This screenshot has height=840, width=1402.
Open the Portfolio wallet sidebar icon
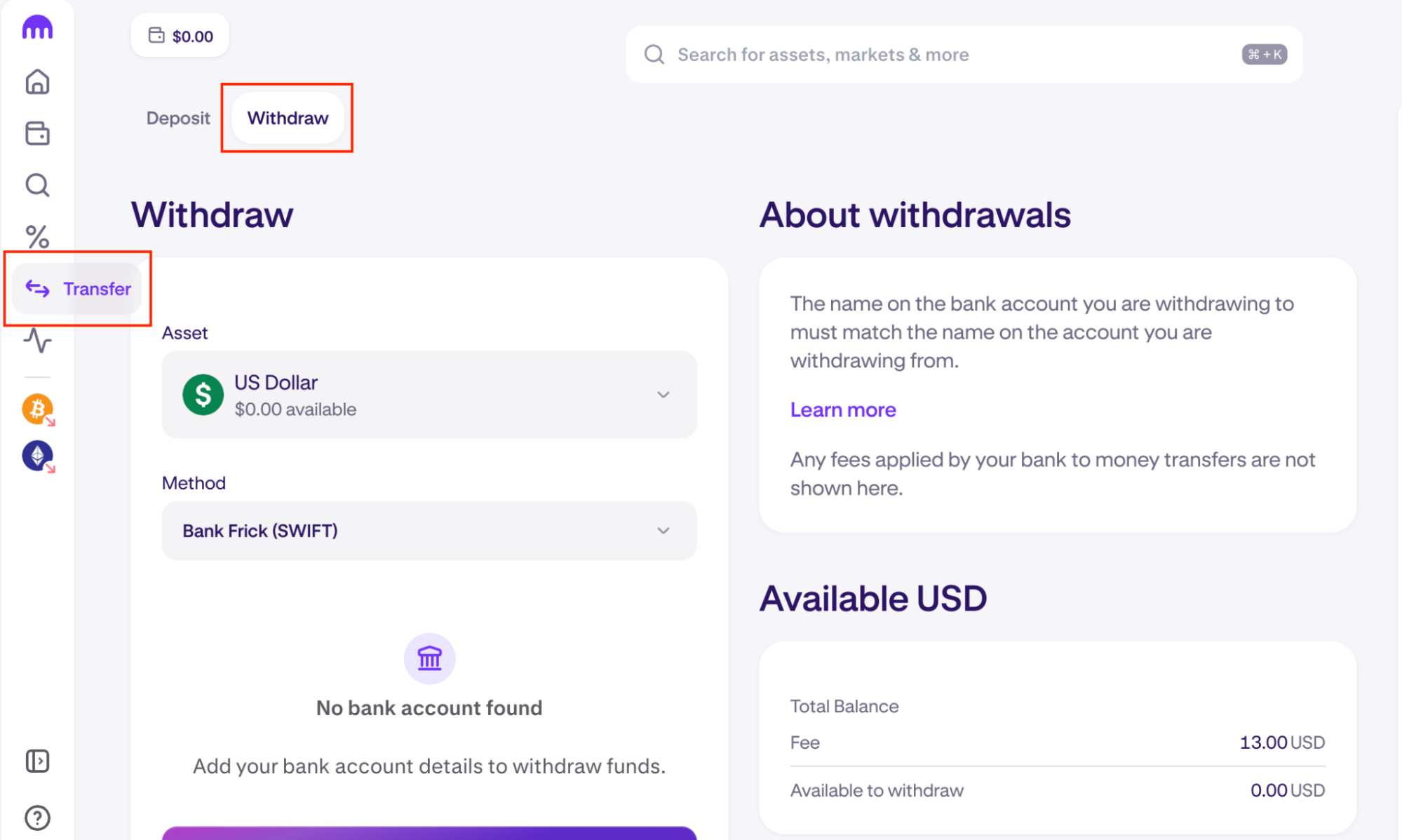[x=37, y=133]
